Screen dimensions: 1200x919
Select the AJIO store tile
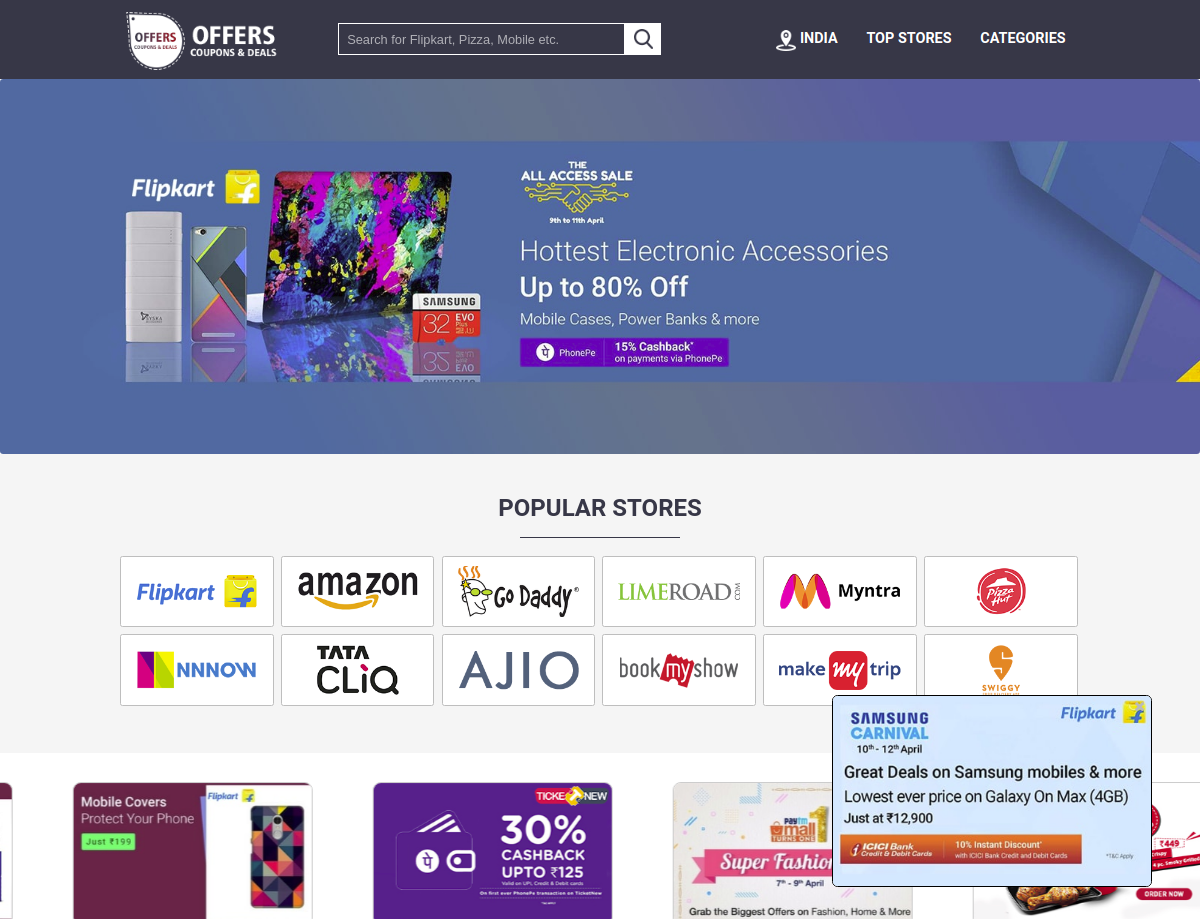point(518,670)
